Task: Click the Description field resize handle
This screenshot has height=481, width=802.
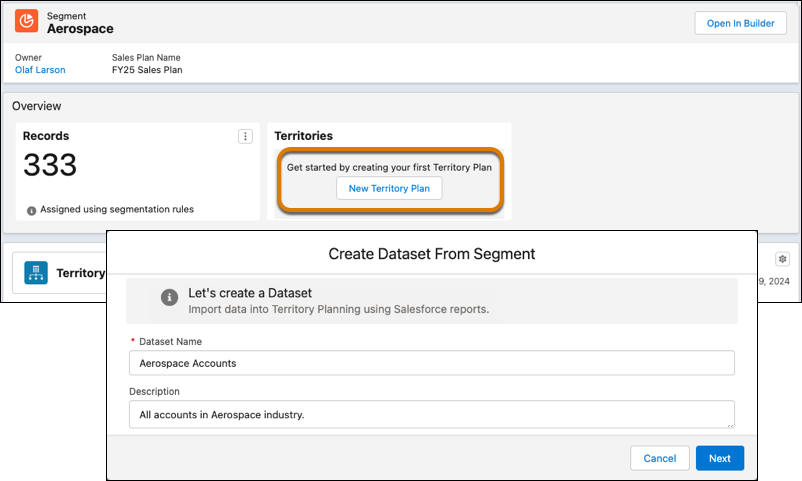Action: pyautogui.click(x=730, y=424)
